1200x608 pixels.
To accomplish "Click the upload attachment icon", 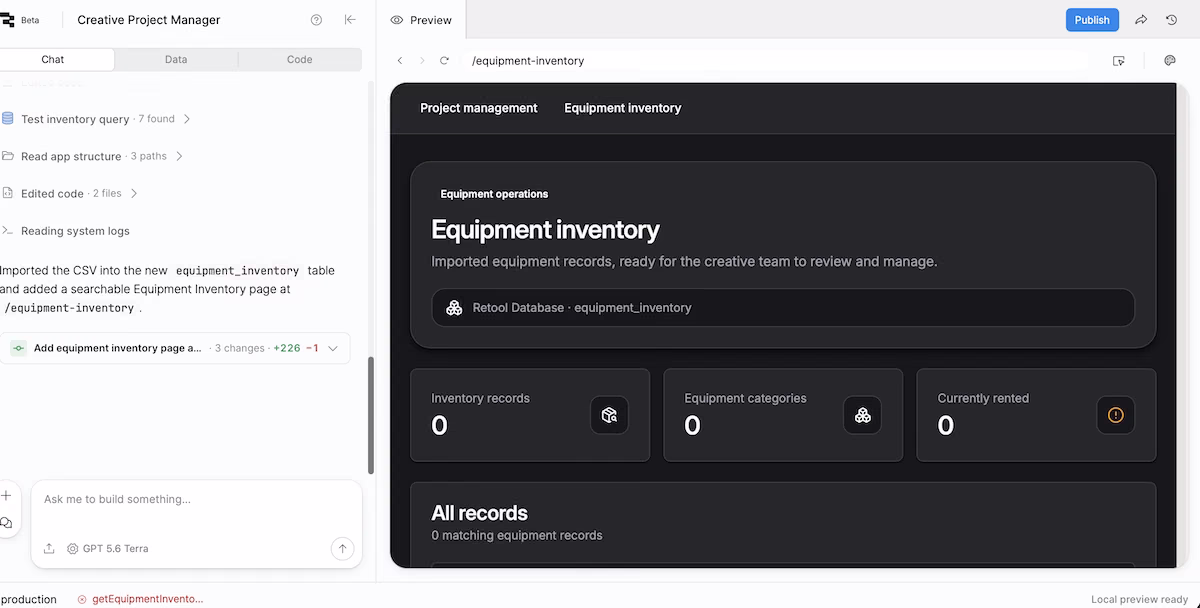I will coord(49,548).
